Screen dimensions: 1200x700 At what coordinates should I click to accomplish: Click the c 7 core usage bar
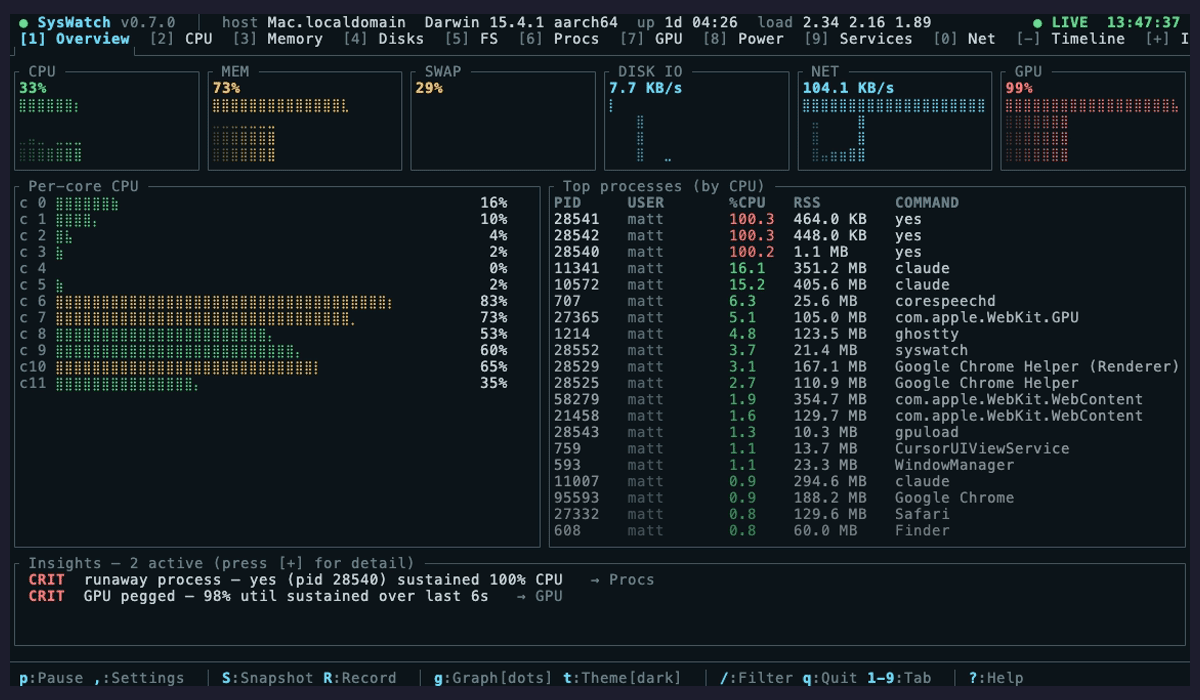click(205, 318)
